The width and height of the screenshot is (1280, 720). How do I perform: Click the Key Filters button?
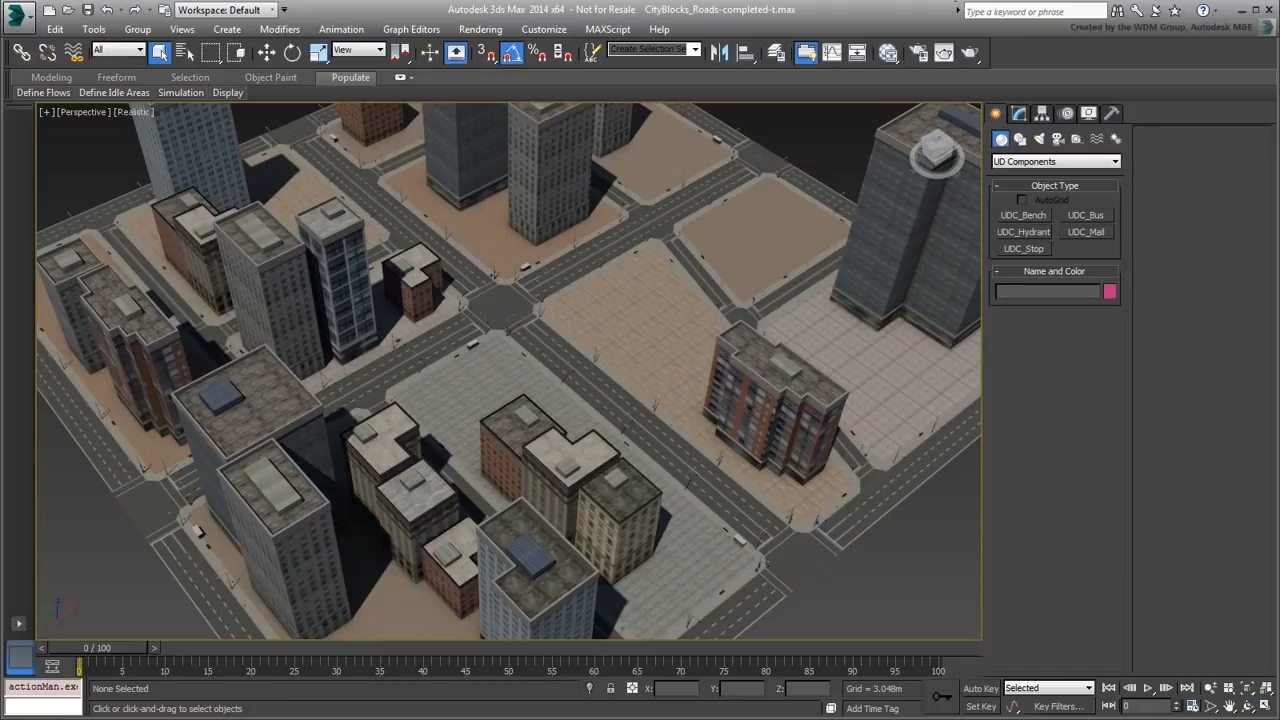click(x=1058, y=706)
